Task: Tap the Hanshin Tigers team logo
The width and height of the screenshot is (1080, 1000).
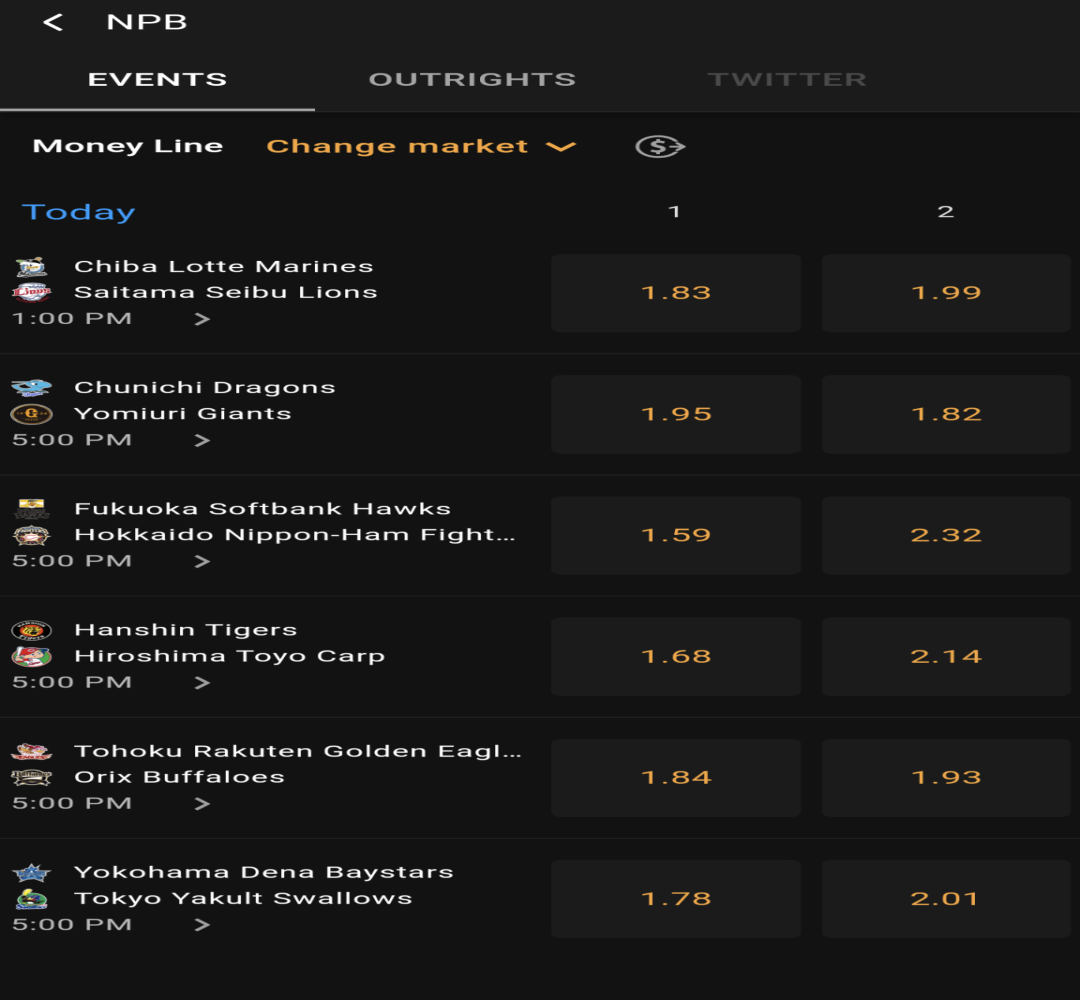Action: [32, 630]
